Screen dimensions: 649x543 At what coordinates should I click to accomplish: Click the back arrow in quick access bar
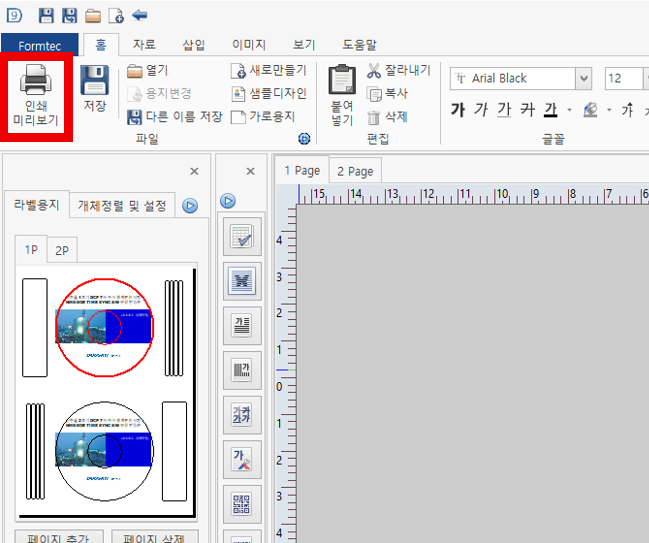[x=140, y=15]
